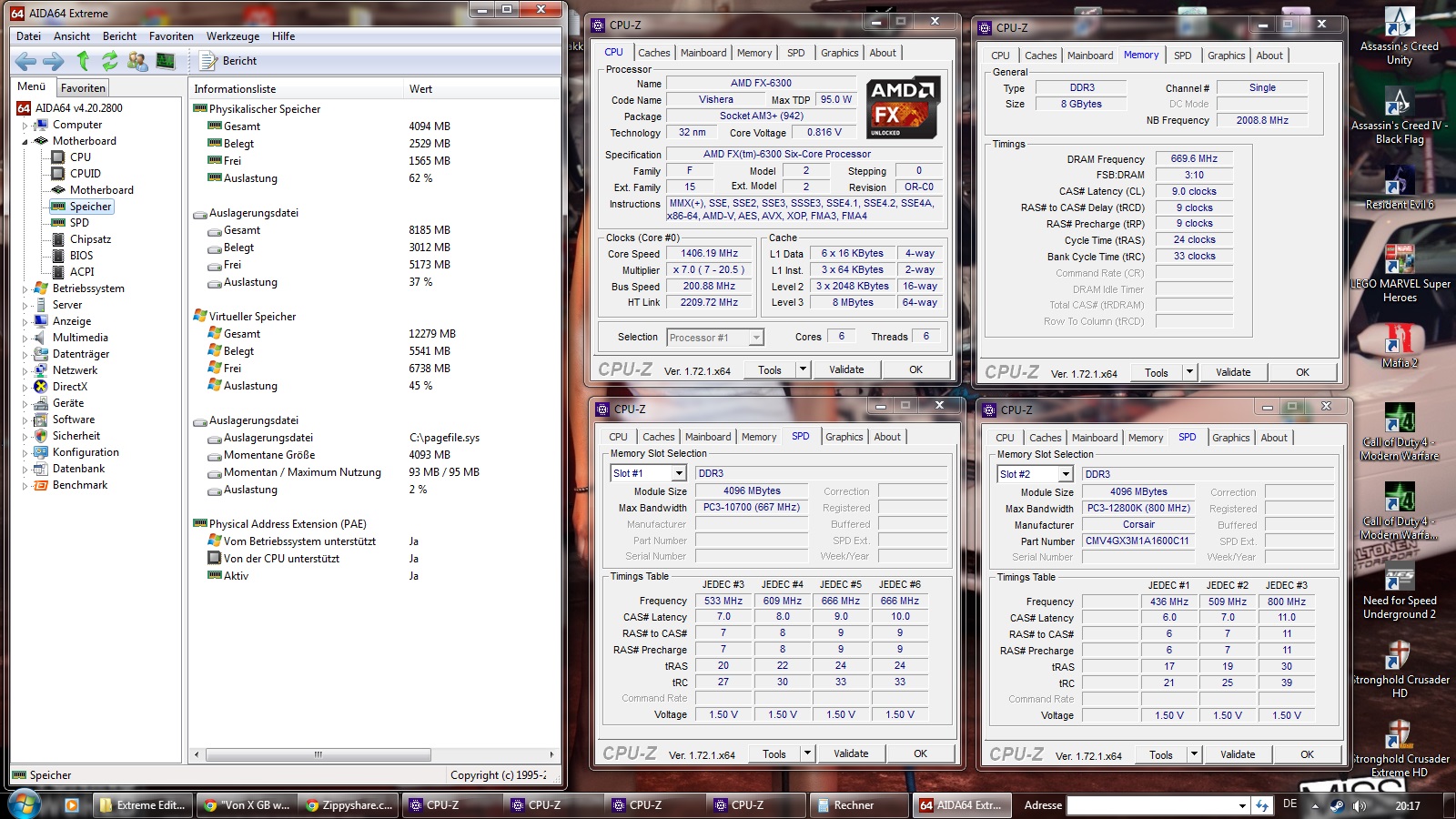Expand the Benchmark tree node
The width and height of the screenshot is (1456, 819).
[25, 485]
